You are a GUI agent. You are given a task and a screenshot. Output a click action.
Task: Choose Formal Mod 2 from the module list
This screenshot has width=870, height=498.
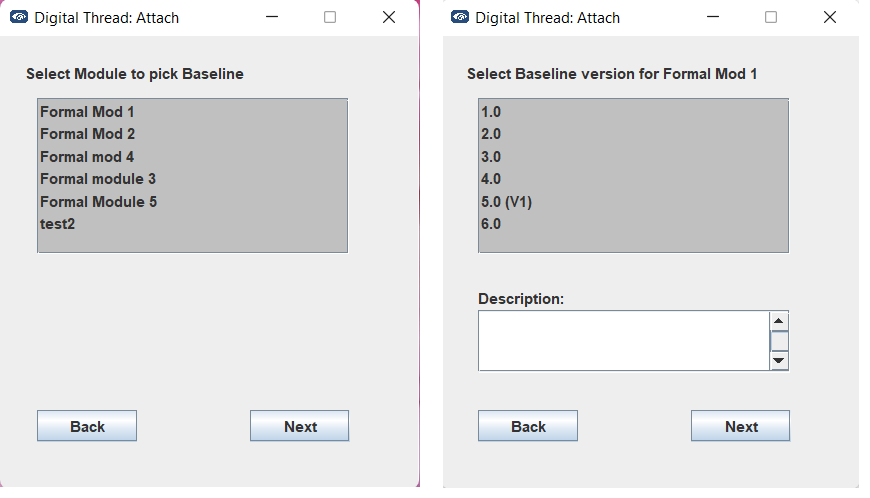pyautogui.click(x=87, y=134)
